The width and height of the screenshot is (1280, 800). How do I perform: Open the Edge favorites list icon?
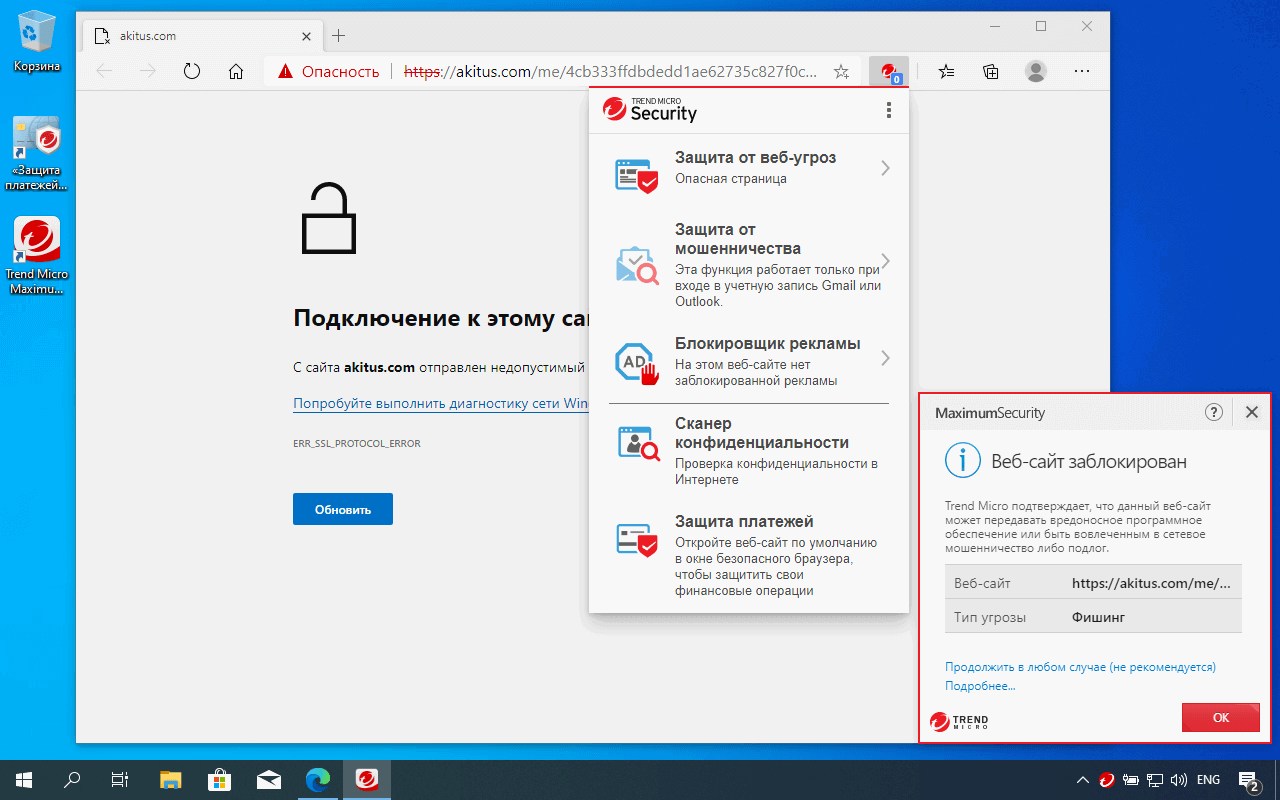click(947, 71)
